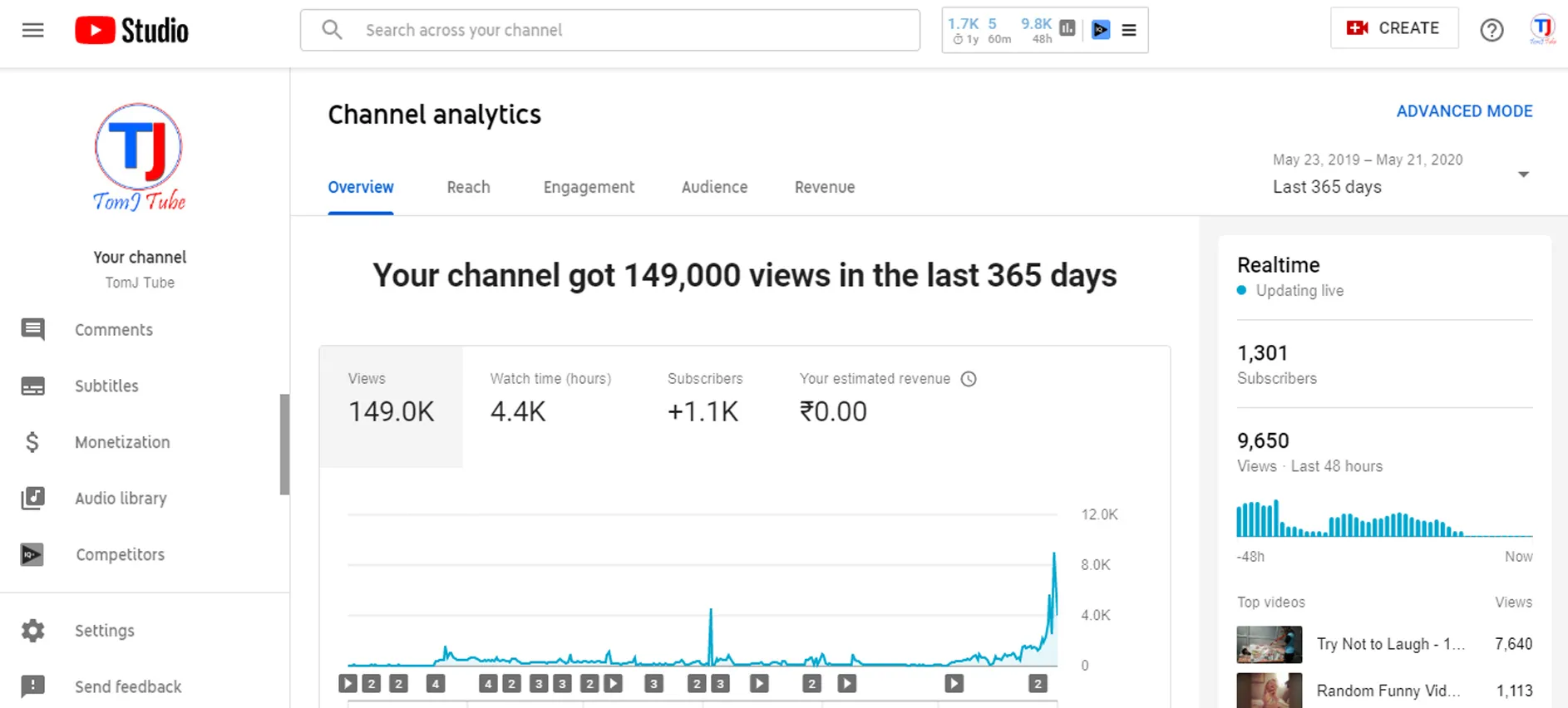Open ADVANCED MODE link
Viewport: 1568px width, 708px height.
(1464, 111)
